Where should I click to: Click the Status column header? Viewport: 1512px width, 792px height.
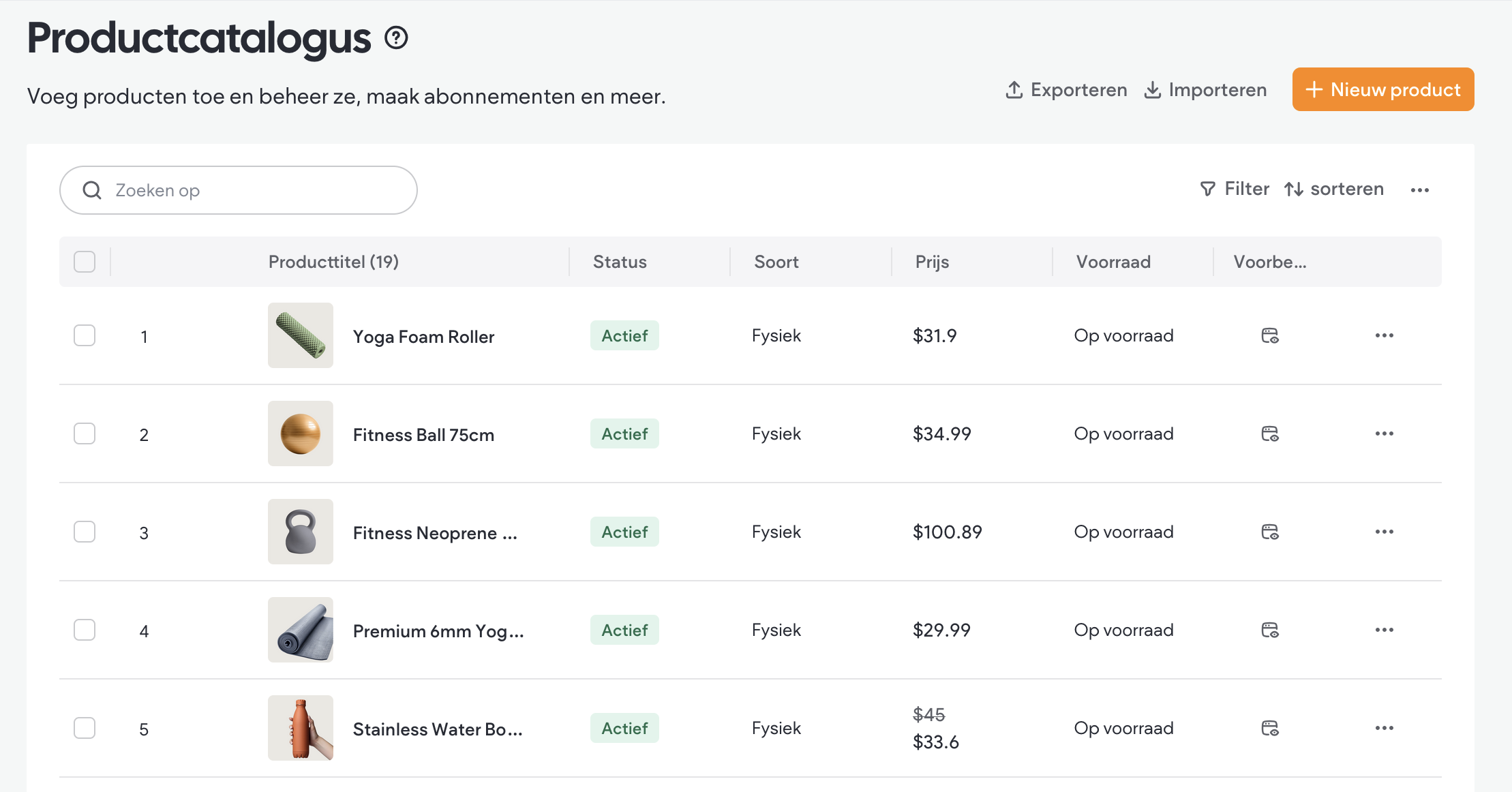(620, 262)
